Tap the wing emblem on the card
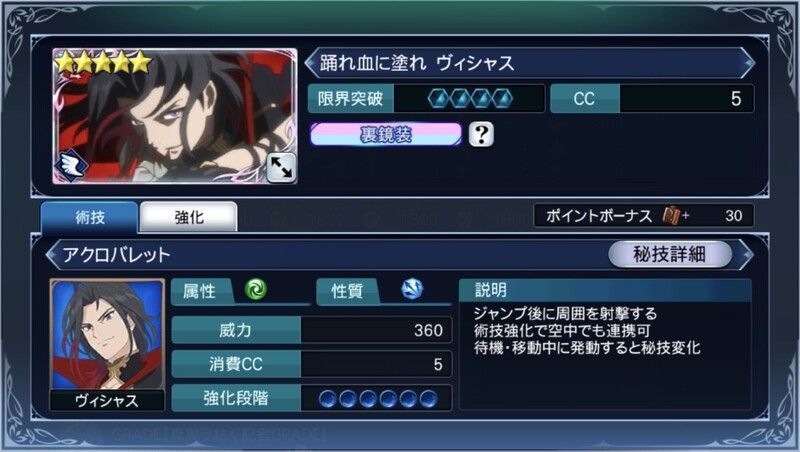Viewport: 800px width, 452px height. pyautogui.click(x=71, y=165)
